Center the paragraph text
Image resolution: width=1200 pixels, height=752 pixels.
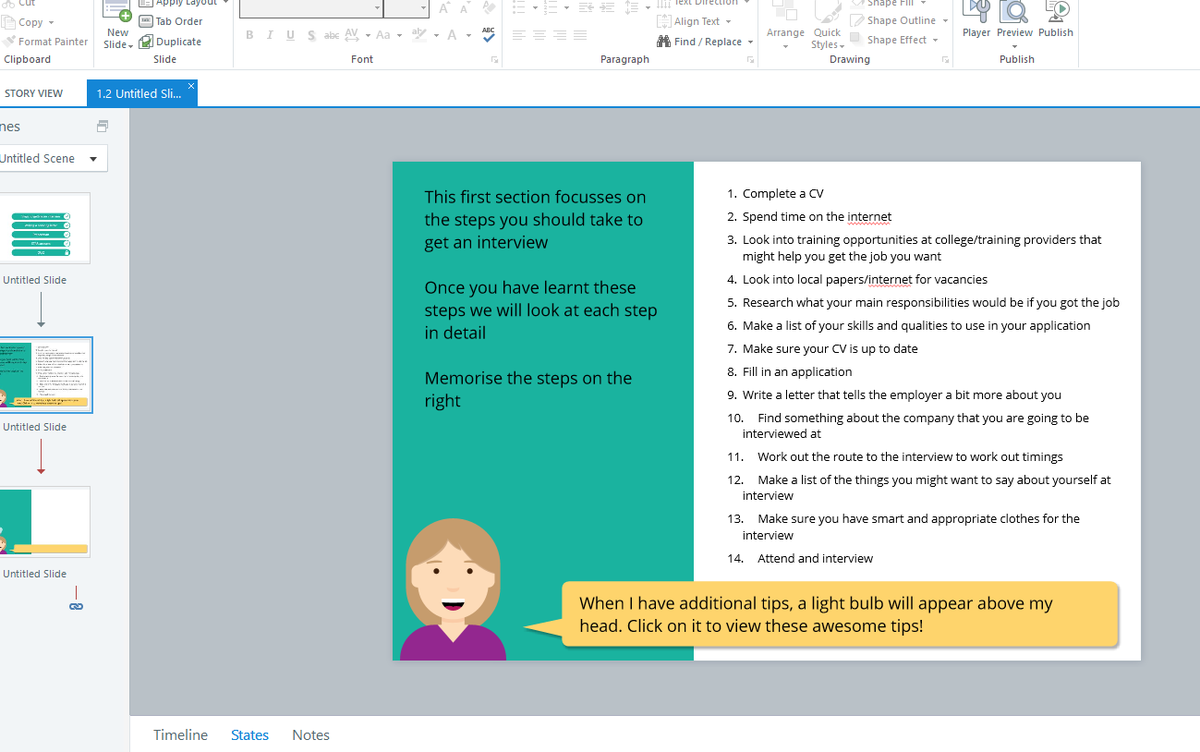[x=540, y=35]
